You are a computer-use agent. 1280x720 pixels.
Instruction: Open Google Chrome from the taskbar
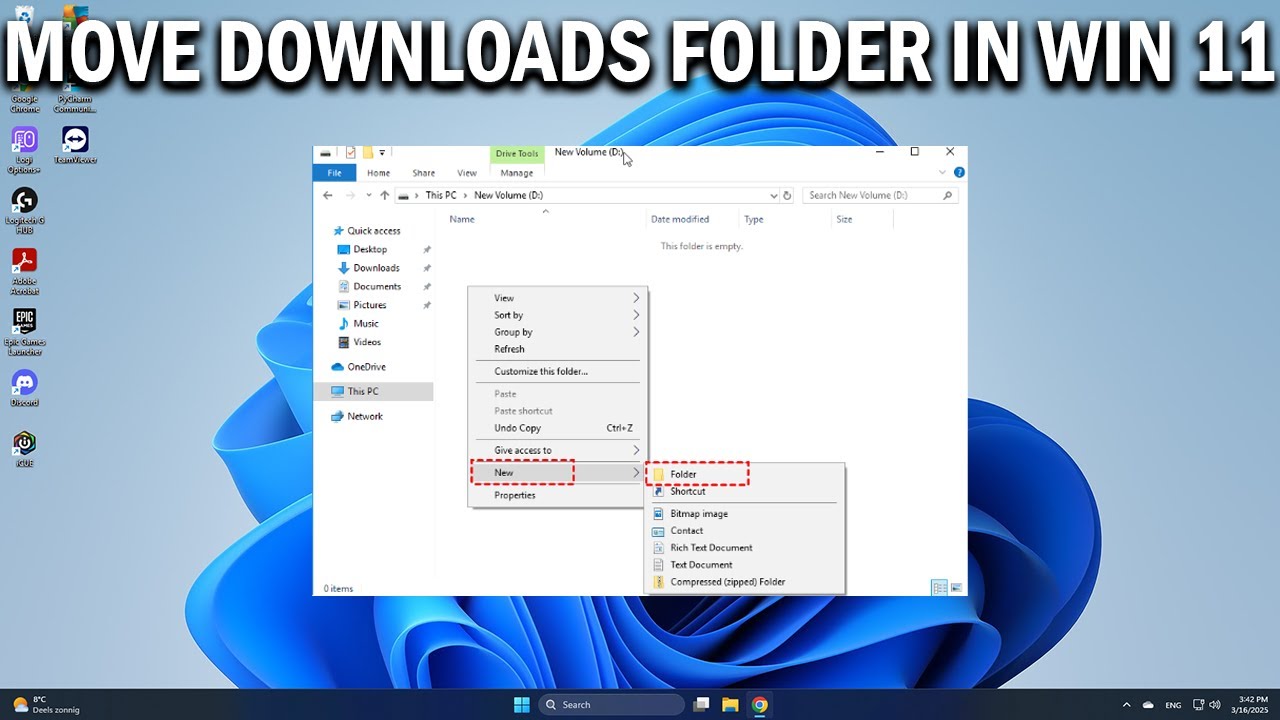point(760,705)
